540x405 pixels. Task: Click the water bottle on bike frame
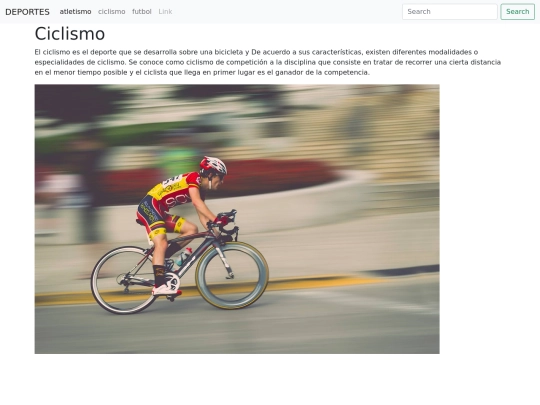[184, 257]
